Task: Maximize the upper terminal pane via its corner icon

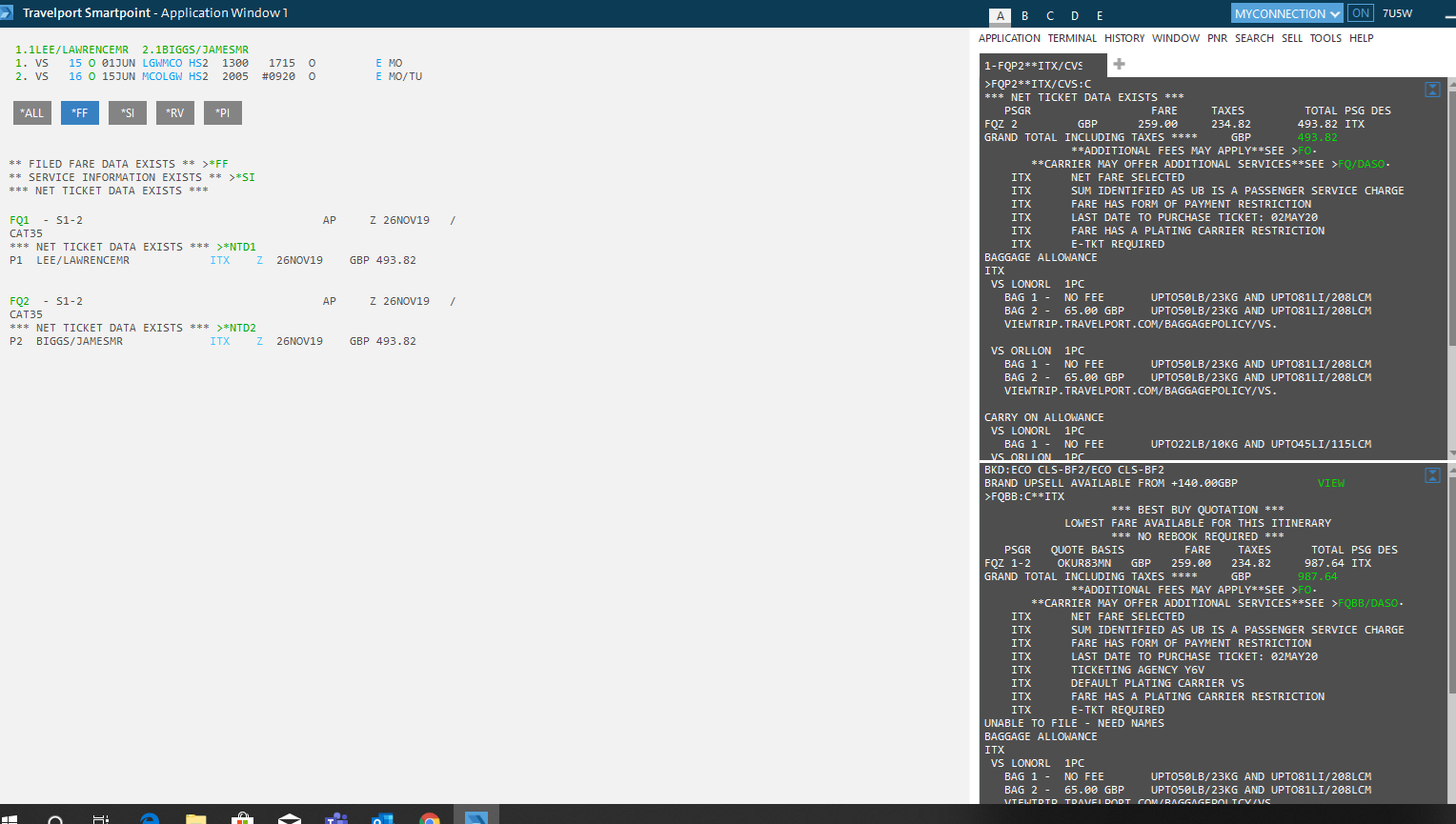Action: [1432, 90]
